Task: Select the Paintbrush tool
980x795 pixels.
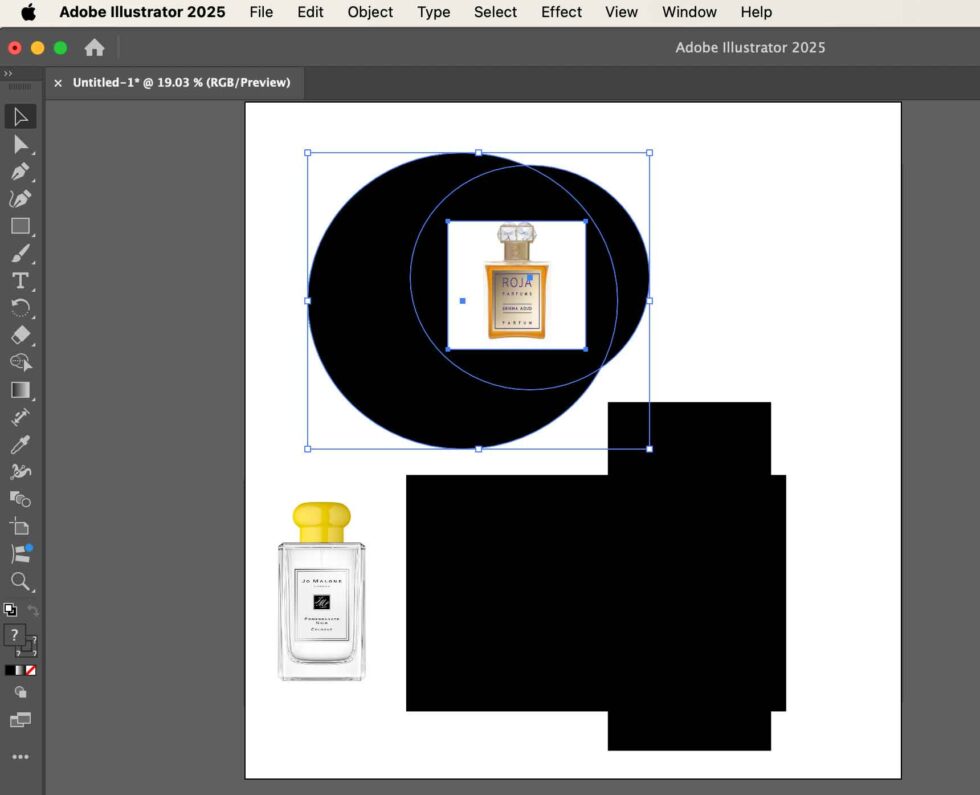Action: point(20,253)
